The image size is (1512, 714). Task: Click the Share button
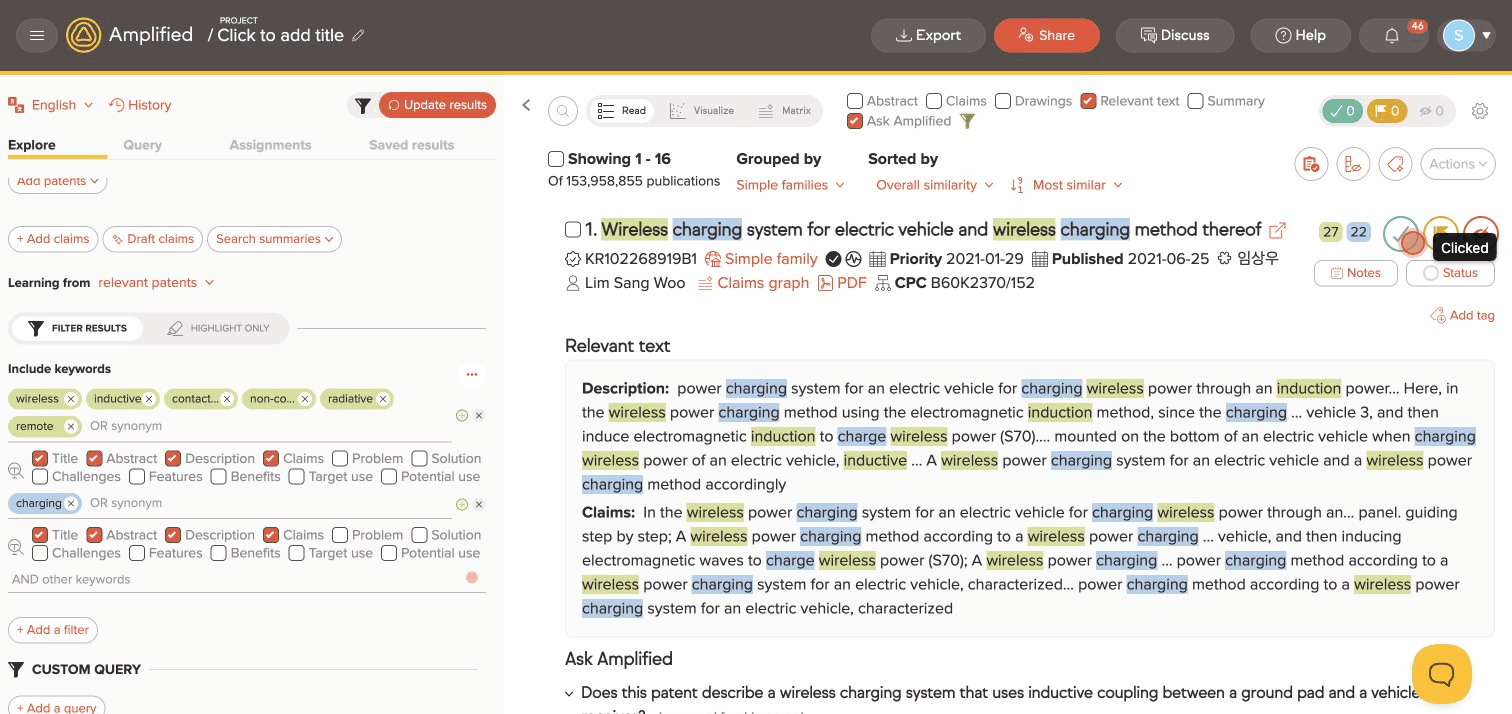(x=1046, y=35)
